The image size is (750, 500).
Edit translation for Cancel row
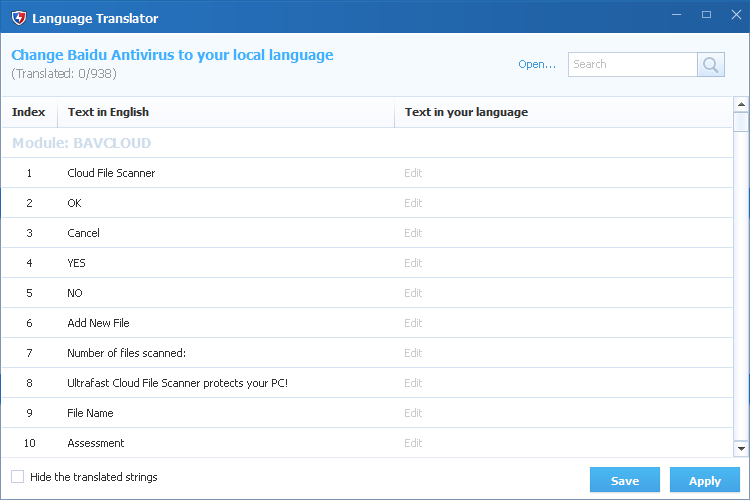point(413,233)
